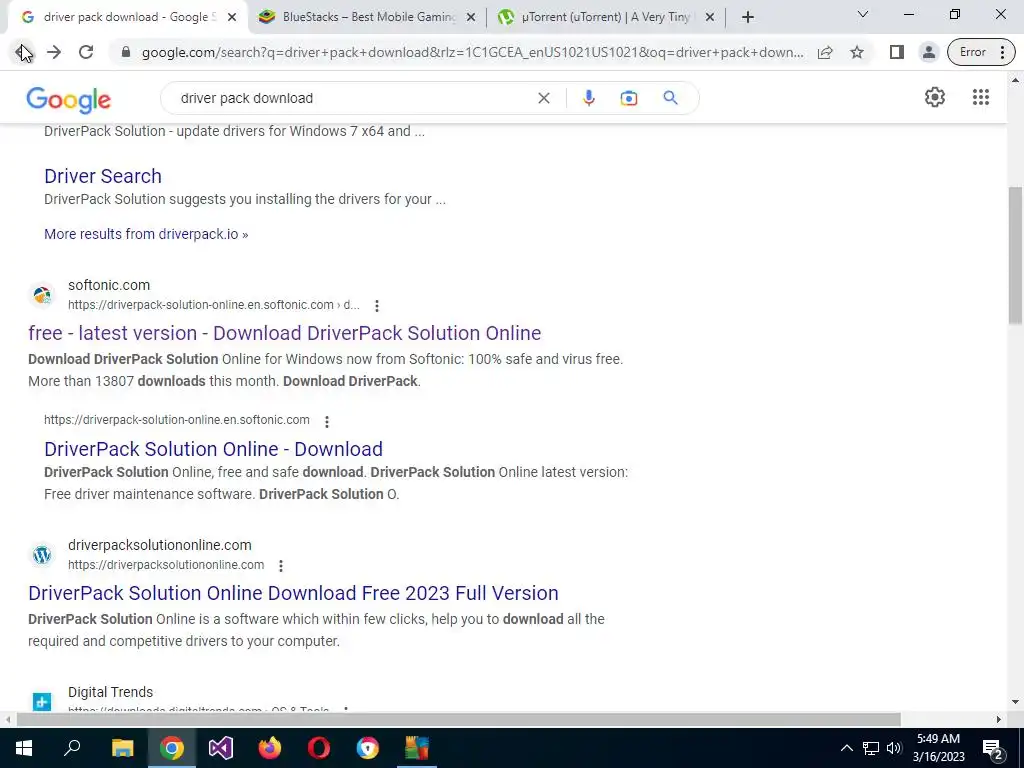Click the horizontal scrollbar thumb
This screenshot has width=1024, height=768.
(458, 720)
